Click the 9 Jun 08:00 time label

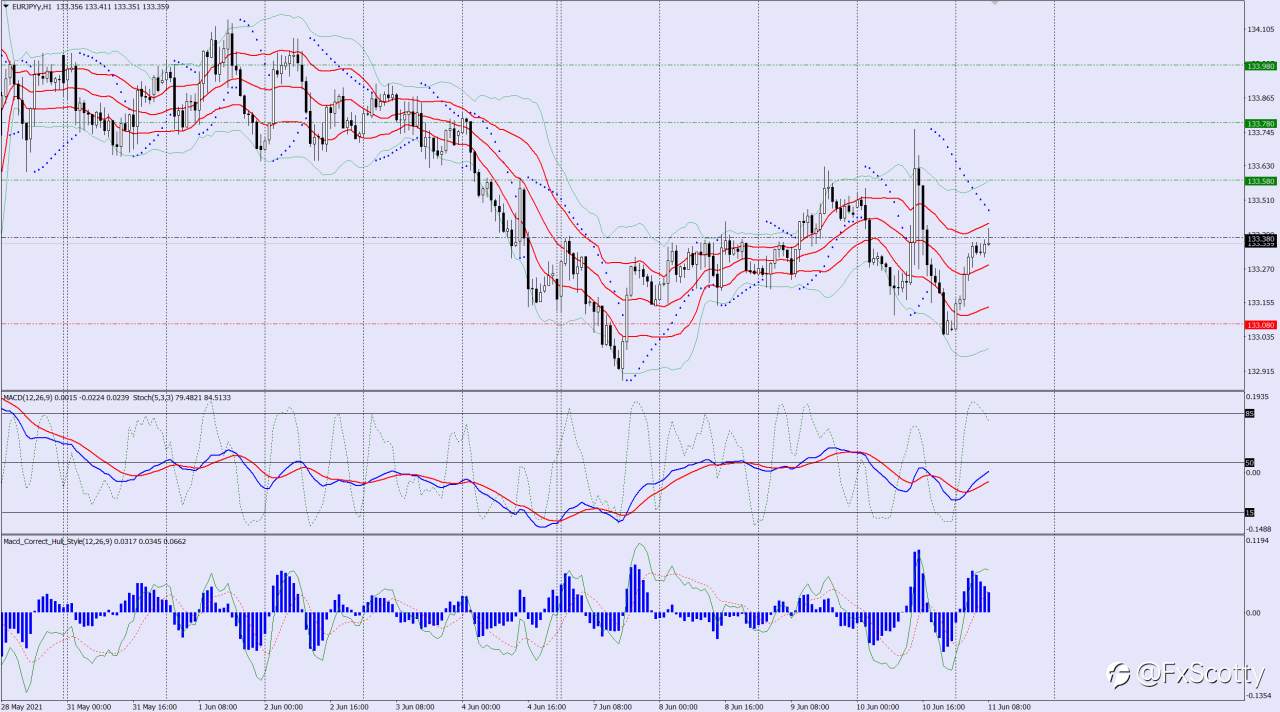pos(812,706)
